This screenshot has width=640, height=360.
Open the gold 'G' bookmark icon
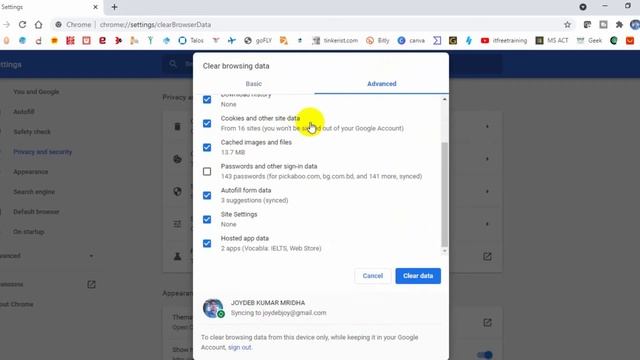click(x=453, y=40)
